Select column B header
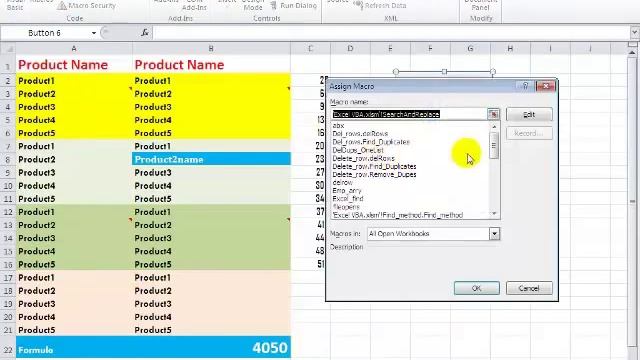The height and width of the screenshot is (360, 640). click(211, 49)
